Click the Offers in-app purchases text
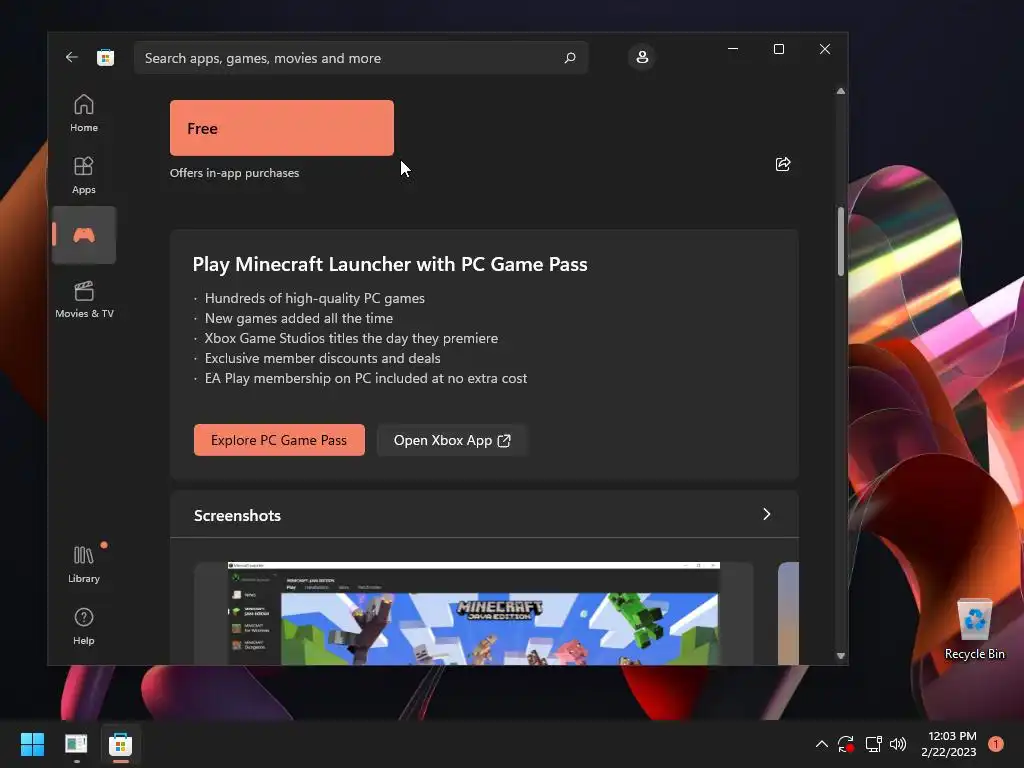1024x768 pixels. [234, 173]
